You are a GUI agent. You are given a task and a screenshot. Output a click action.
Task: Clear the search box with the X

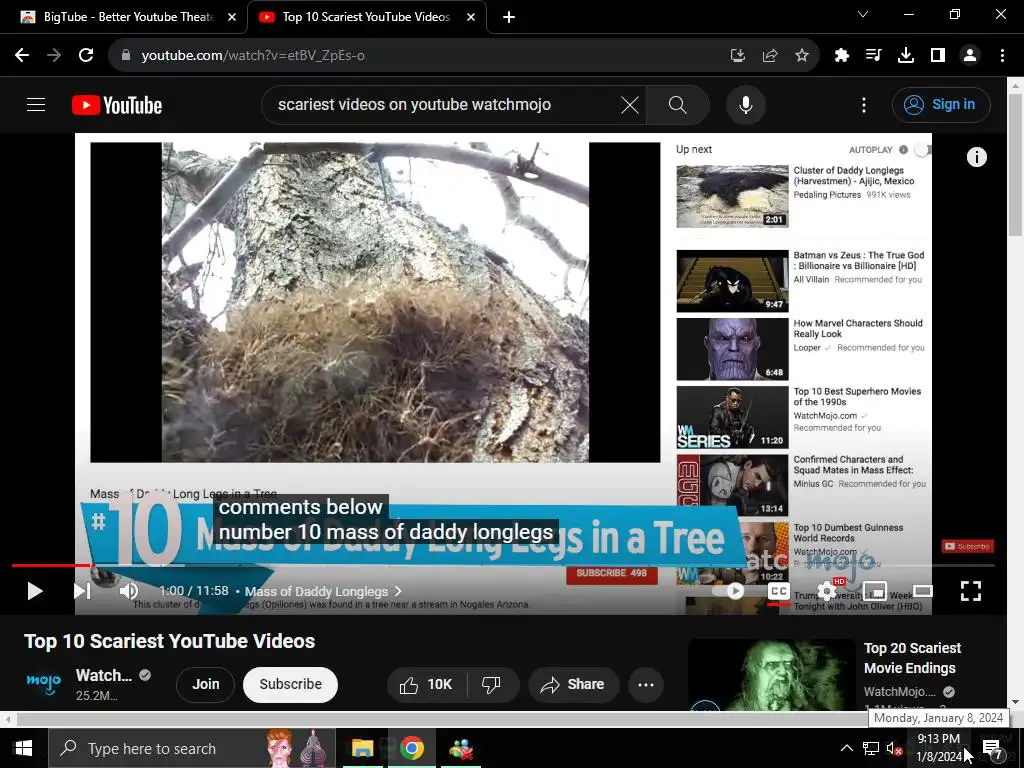630,104
